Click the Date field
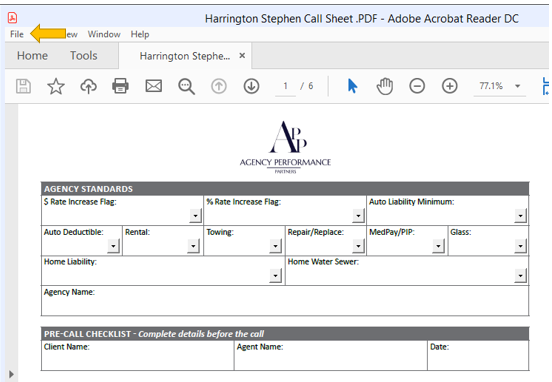The image size is (552, 382). [x=478, y=355]
